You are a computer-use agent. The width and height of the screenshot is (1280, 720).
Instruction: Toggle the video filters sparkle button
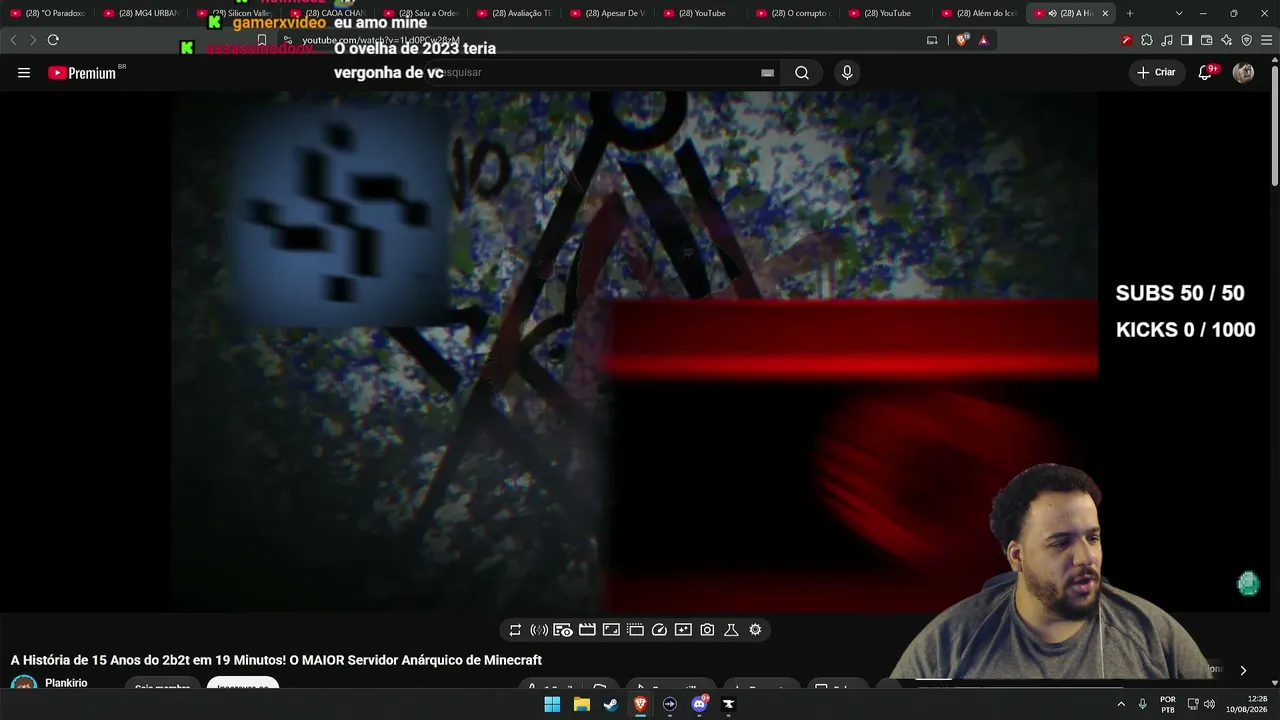point(683,630)
